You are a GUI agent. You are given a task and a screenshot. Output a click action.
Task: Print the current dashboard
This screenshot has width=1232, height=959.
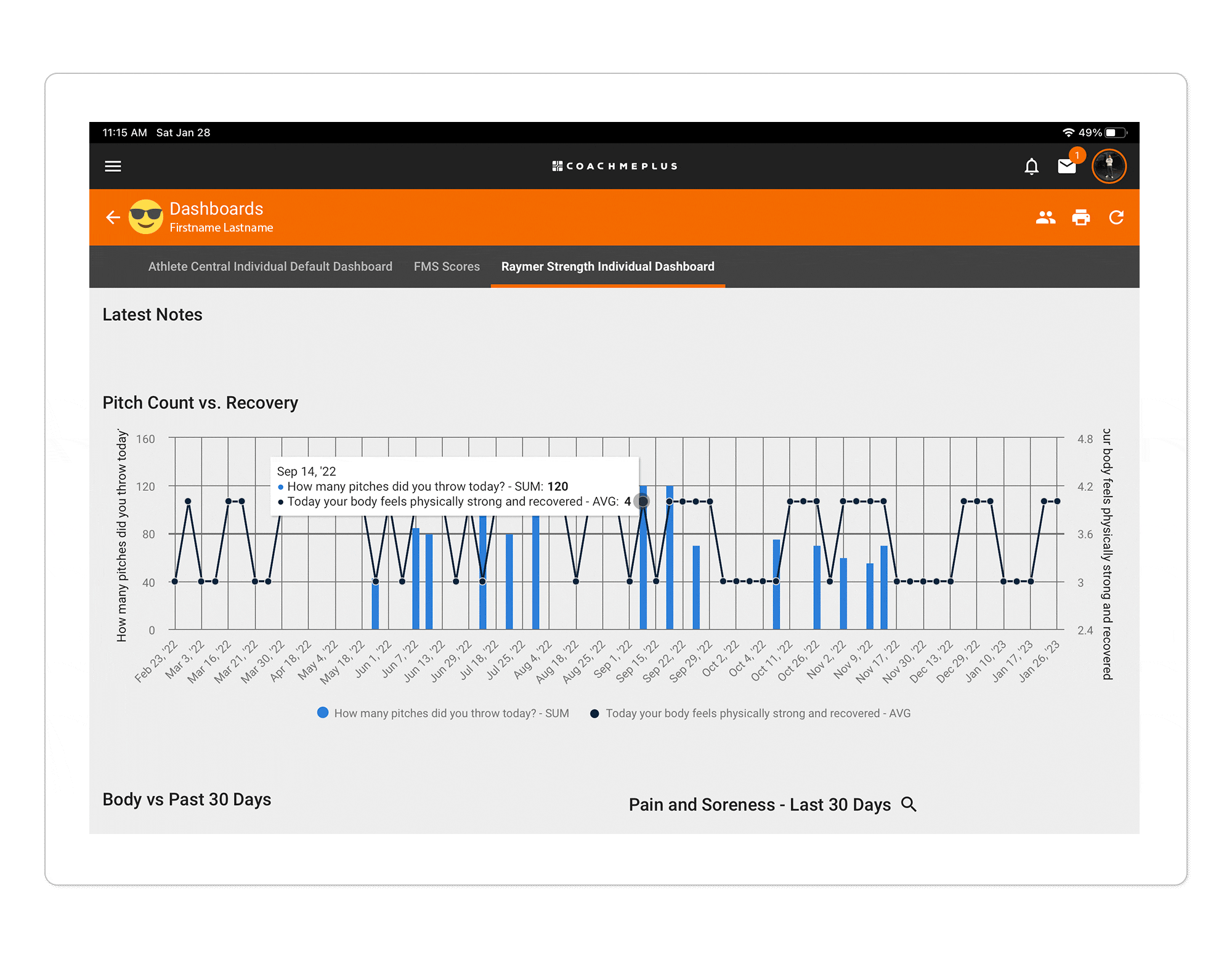pos(1080,217)
